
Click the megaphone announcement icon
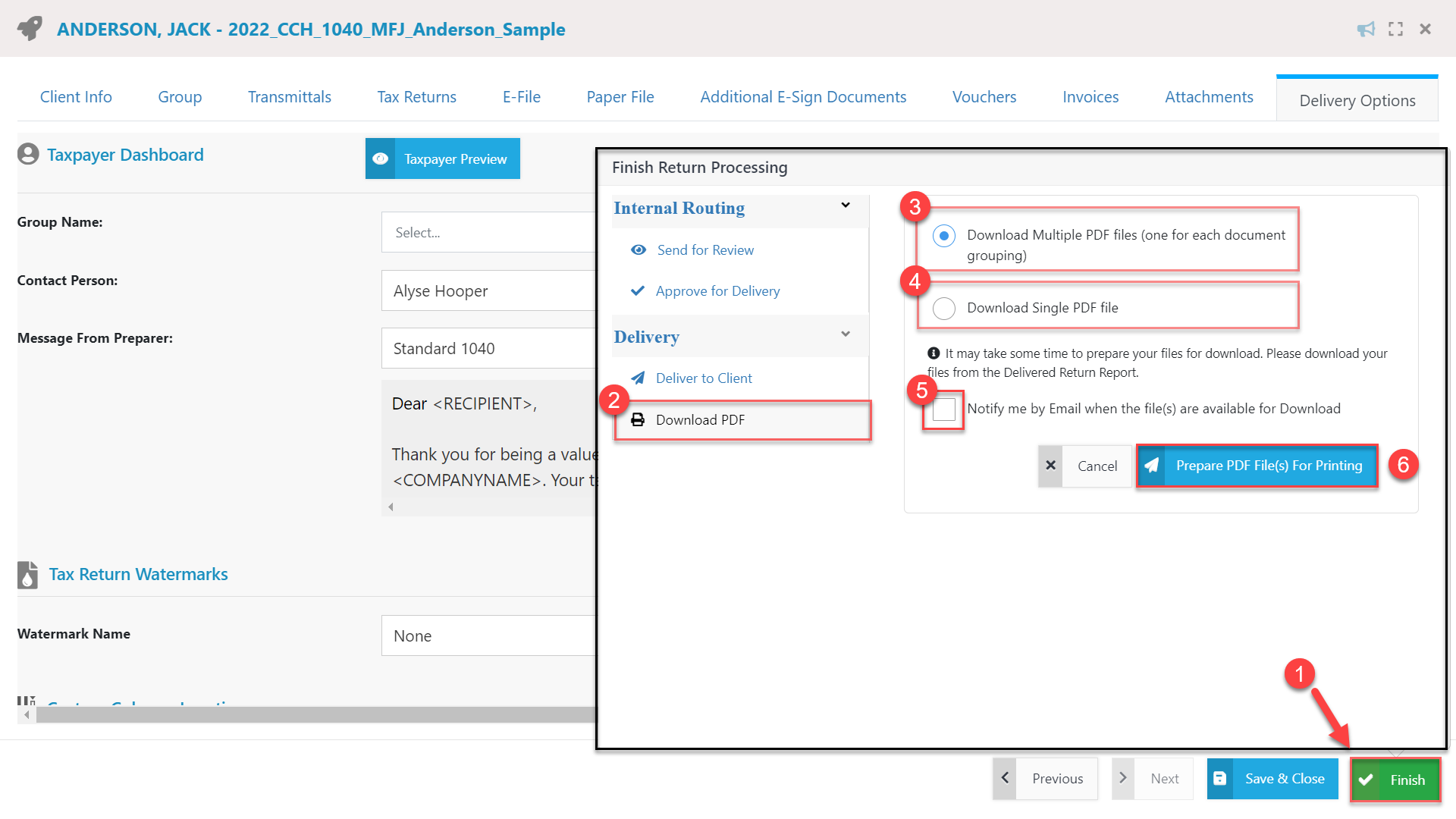[x=1366, y=29]
